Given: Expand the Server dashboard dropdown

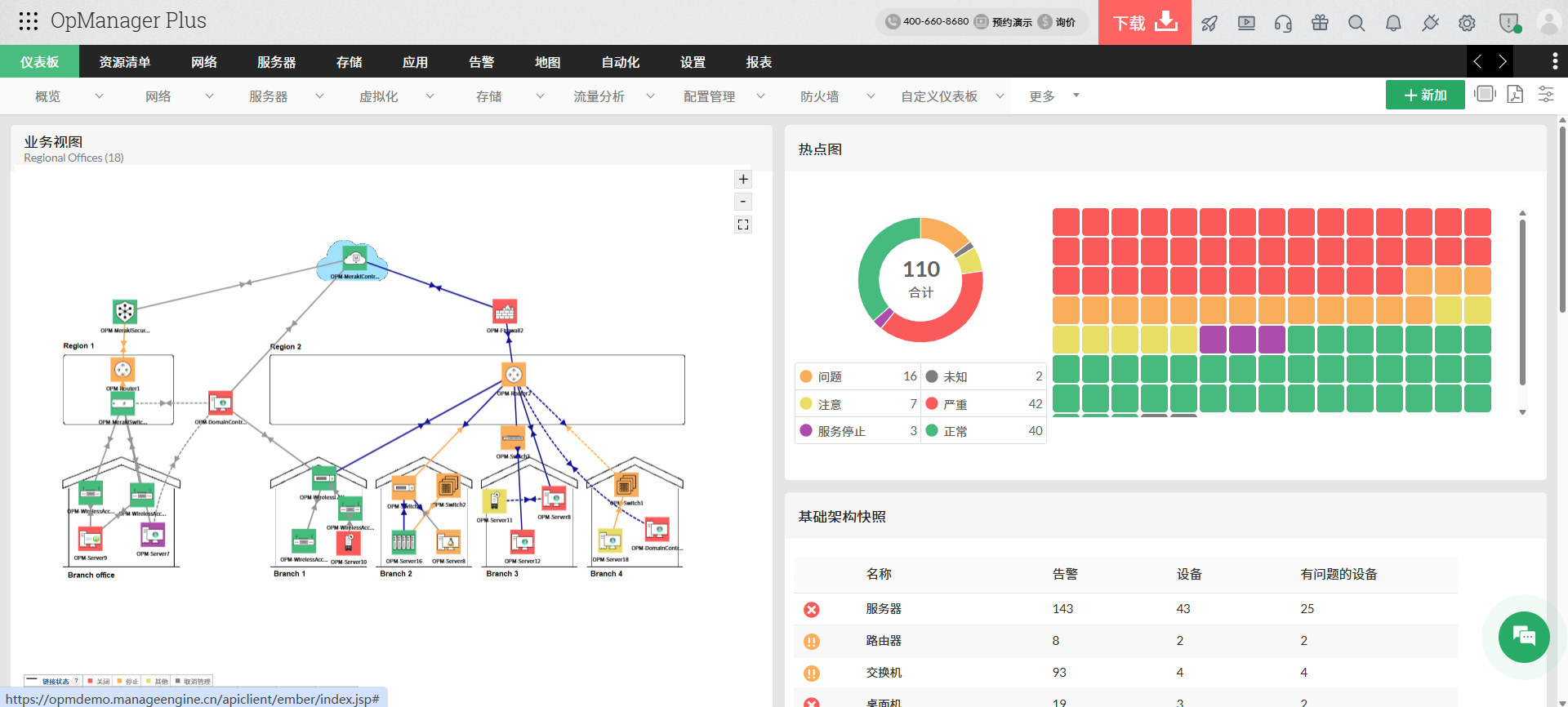Looking at the screenshot, I should 319,96.
